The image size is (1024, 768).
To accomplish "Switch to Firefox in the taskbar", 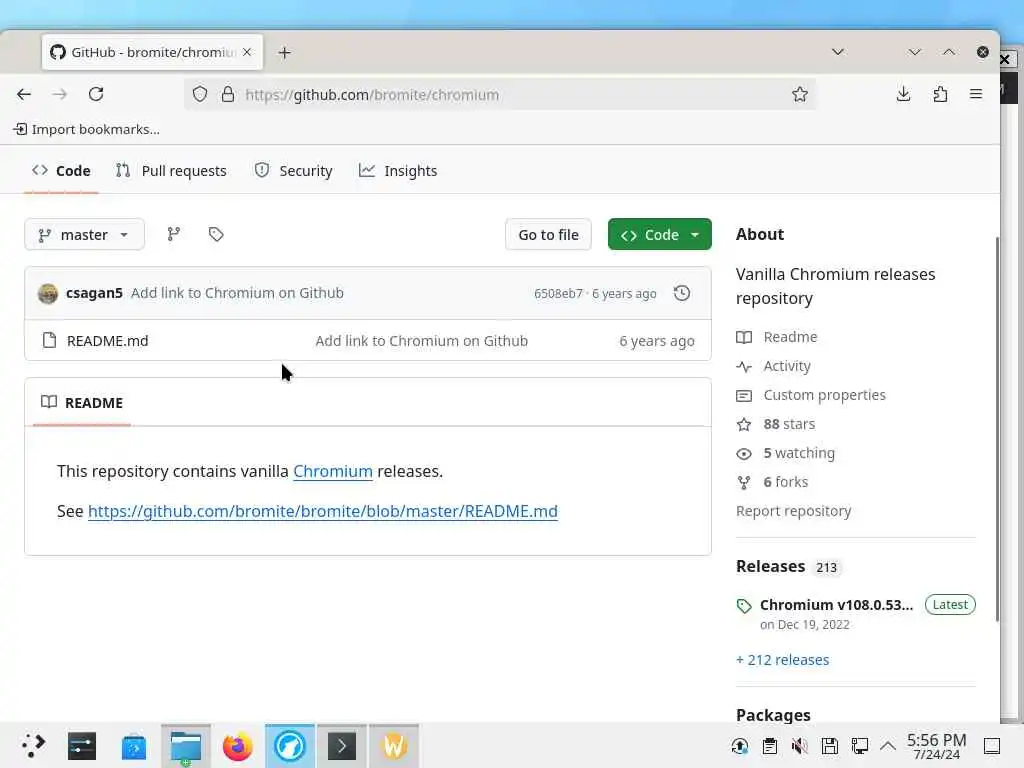I will click(x=238, y=746).
